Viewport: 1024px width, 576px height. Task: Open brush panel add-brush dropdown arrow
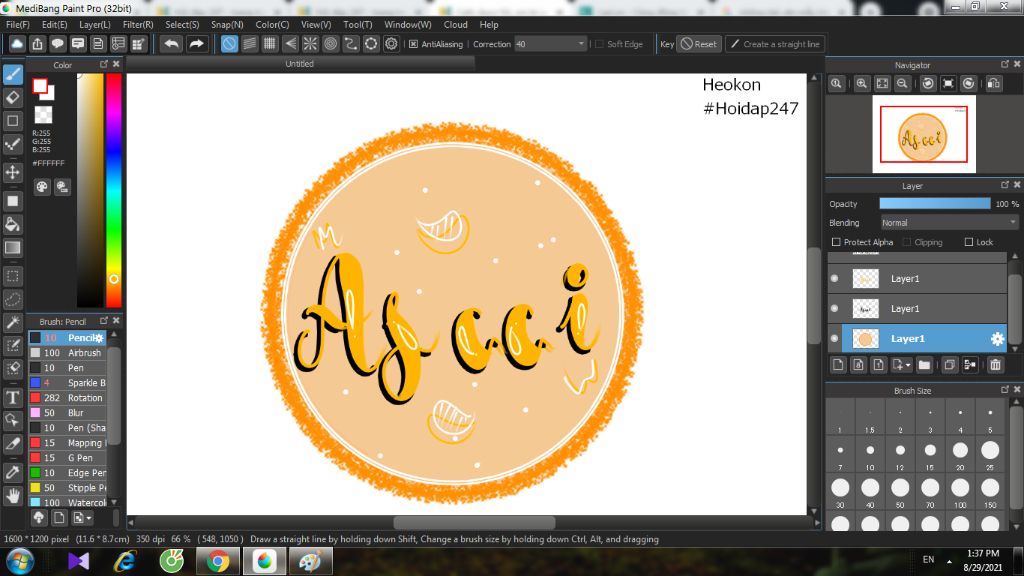pyautogui.click(x=89, y=518)
